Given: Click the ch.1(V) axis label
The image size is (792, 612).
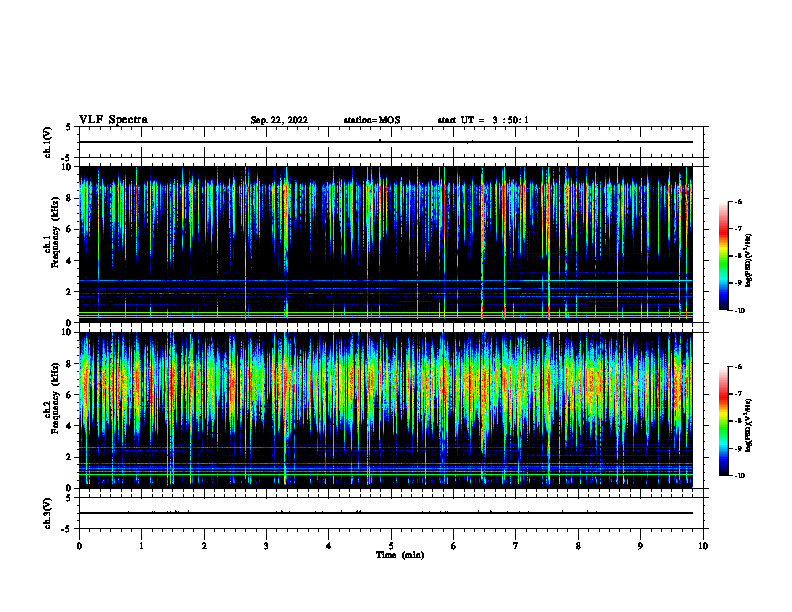Looking at the screenshot, I should (48, 142).
